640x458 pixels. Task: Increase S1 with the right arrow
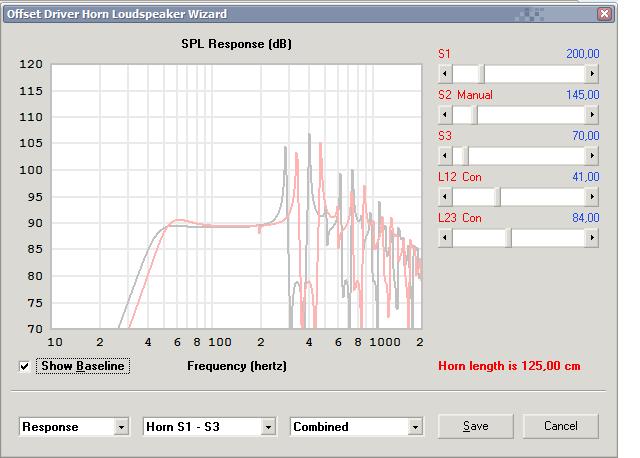pyautogui.click(x=592, y=74)
